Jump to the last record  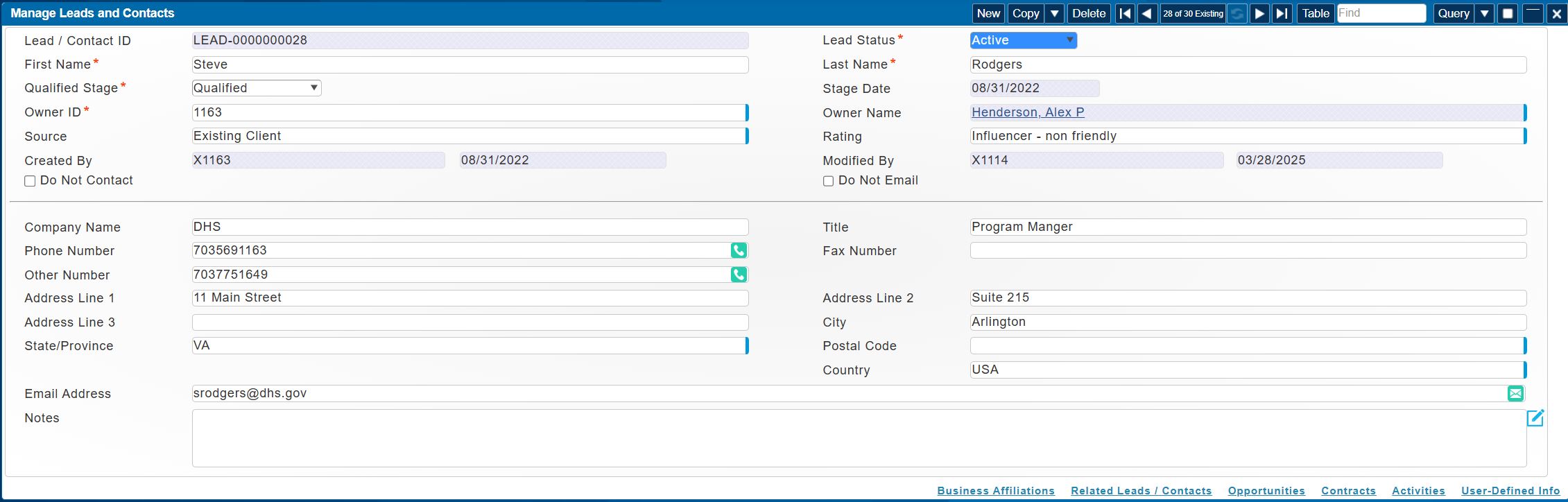coord(1282,13)
